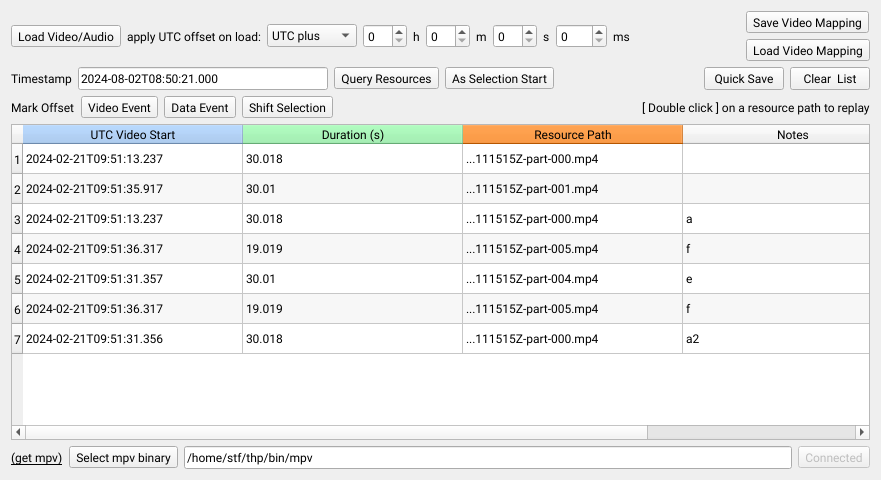This screenshot has width=881, height=480.
Task: Click horizontal scrollbar left arrow
Action: [x=18, y=432]
